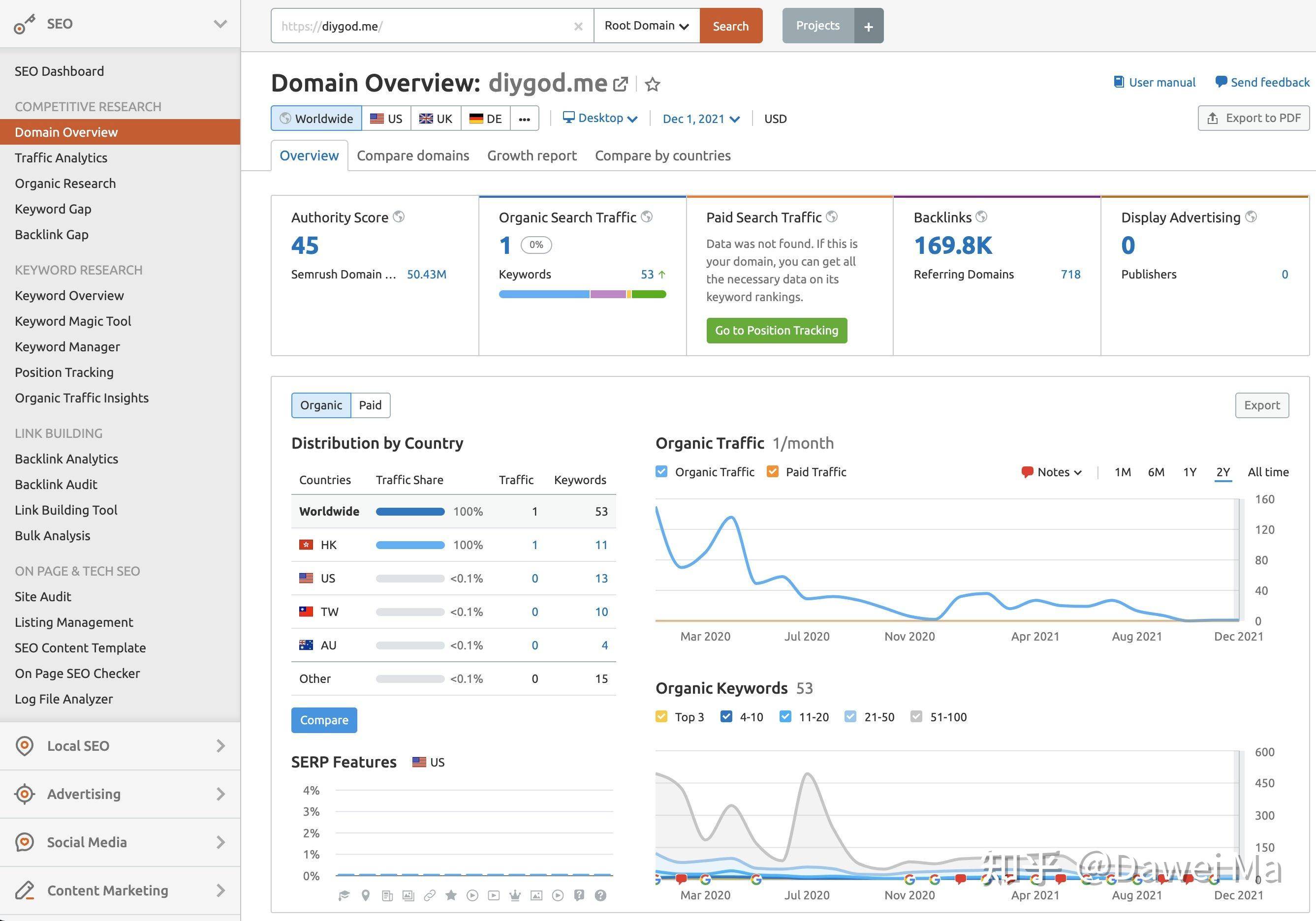Toggle the 51-100 keywords checkbox
Viewport: 1316px width, 921px height.
pos(916,716)
